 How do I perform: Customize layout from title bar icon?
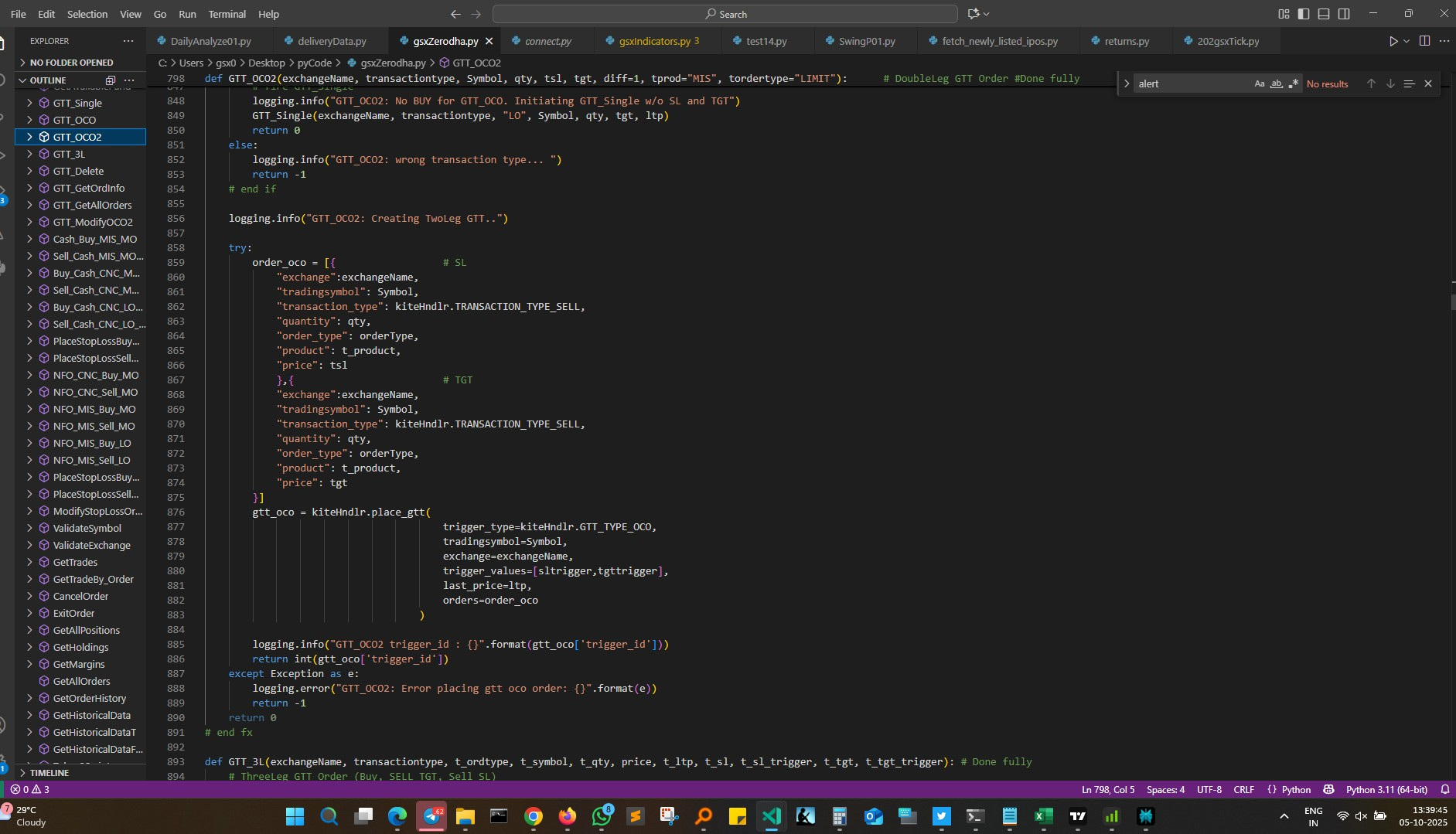1284,14
